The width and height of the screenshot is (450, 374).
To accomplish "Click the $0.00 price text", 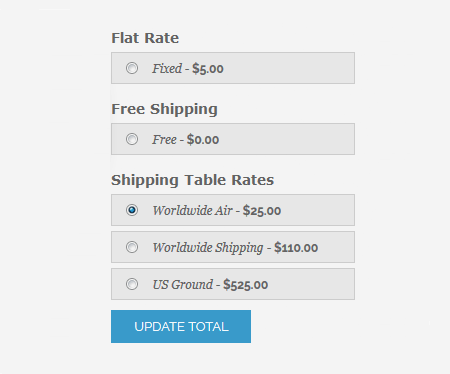I will point(203,140).
